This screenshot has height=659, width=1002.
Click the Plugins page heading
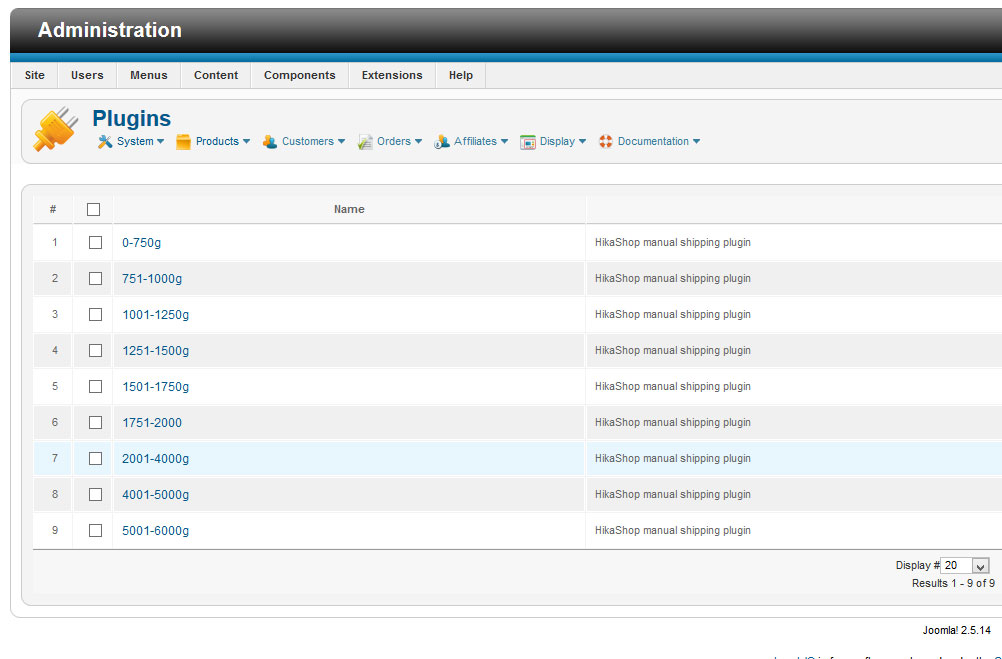(132, 118)
